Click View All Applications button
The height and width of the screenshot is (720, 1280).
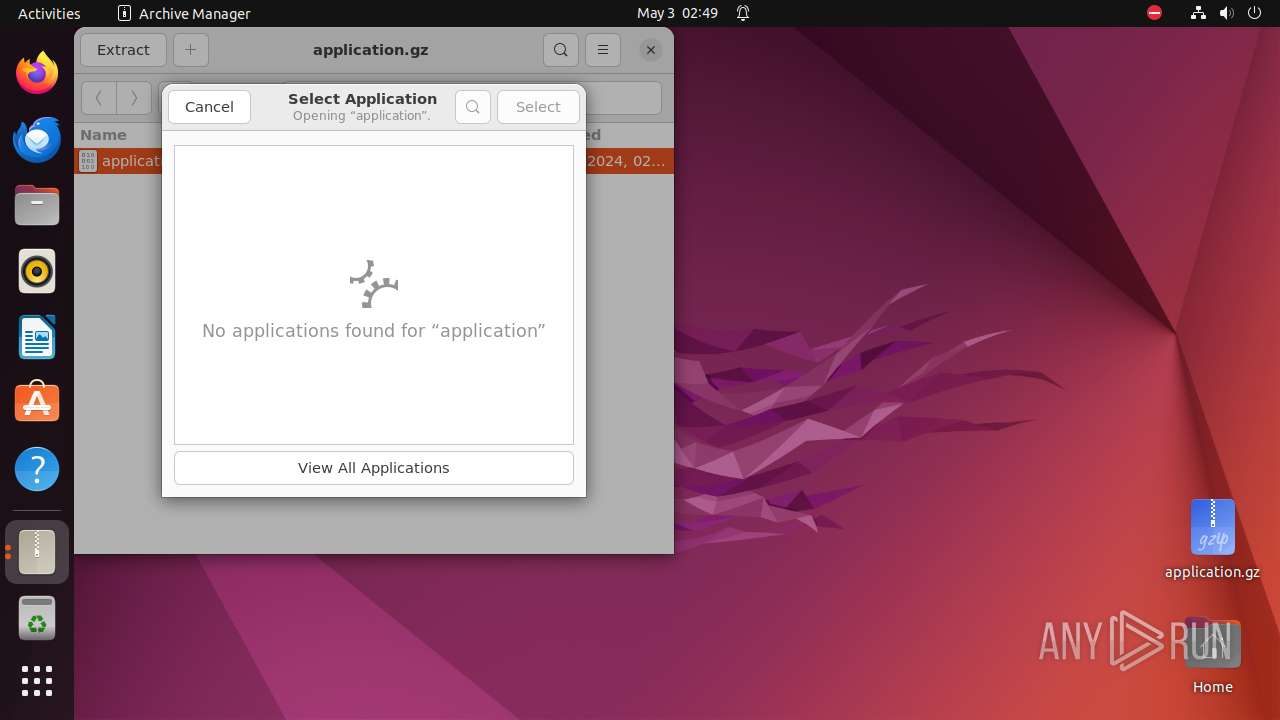tap(374, 468)
